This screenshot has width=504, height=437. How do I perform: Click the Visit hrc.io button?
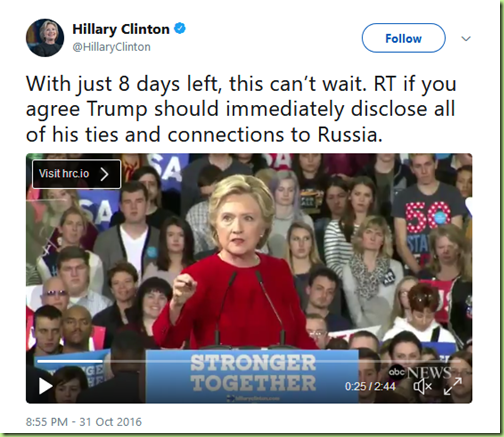[76, 174]
